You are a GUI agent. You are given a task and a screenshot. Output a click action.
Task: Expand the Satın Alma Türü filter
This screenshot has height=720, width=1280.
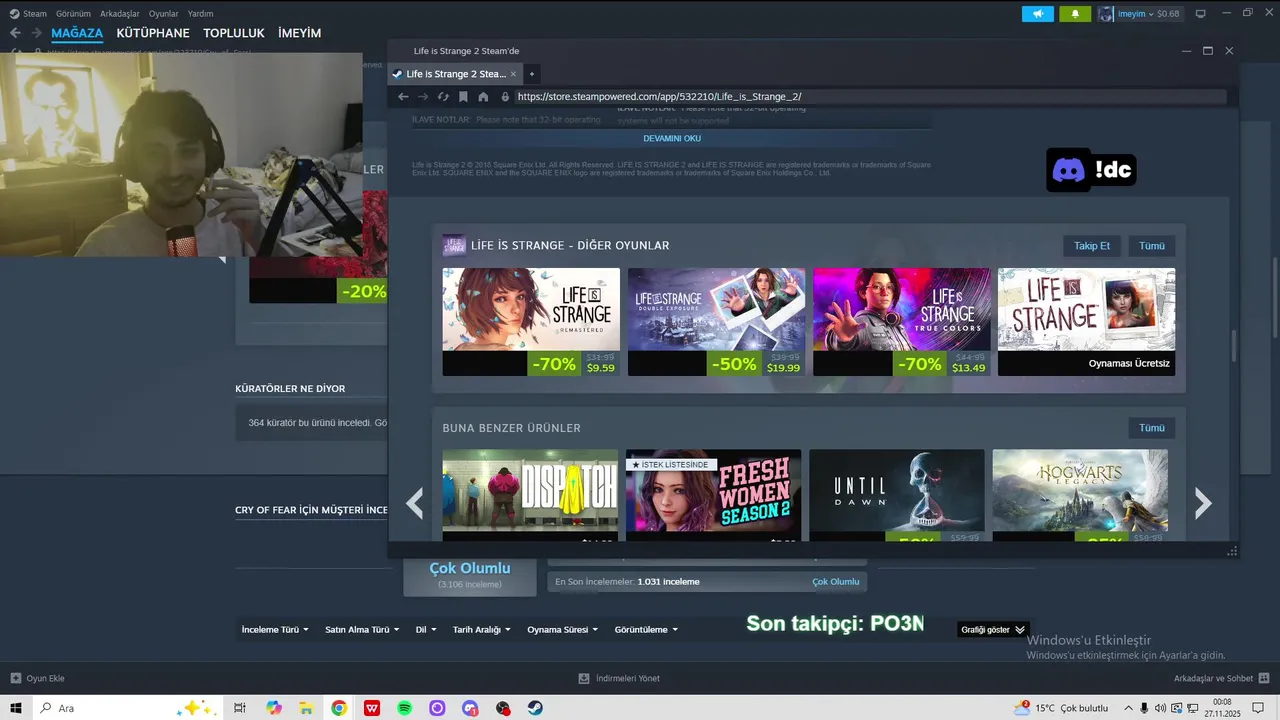pyautogui.click(x=362, y=630)
